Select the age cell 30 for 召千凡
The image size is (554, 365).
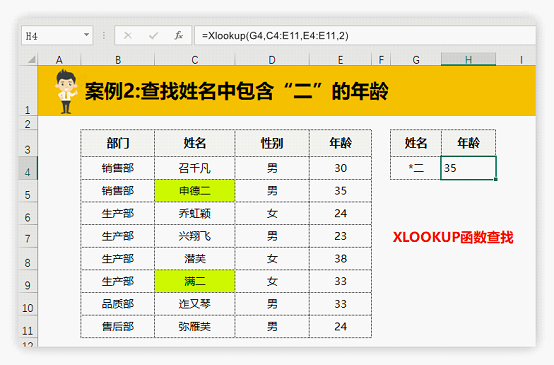[x=341, y=168]
